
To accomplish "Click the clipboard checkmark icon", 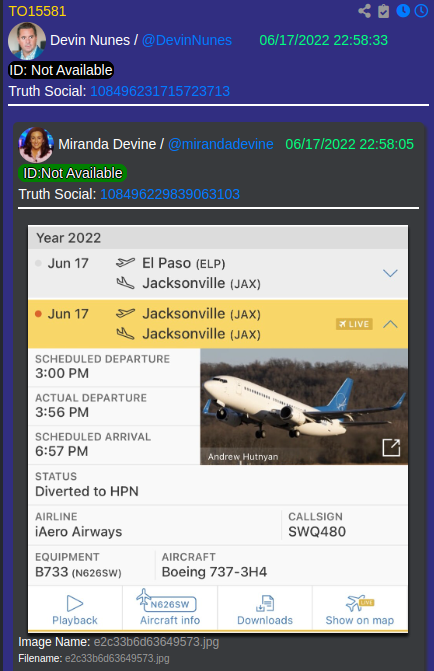I will [x=383, y=11].
